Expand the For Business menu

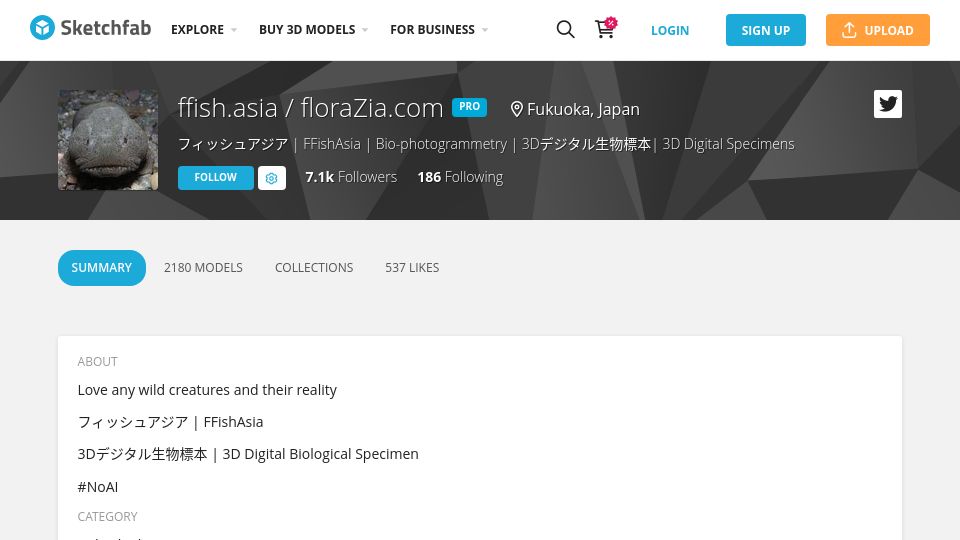coord(439,29)
